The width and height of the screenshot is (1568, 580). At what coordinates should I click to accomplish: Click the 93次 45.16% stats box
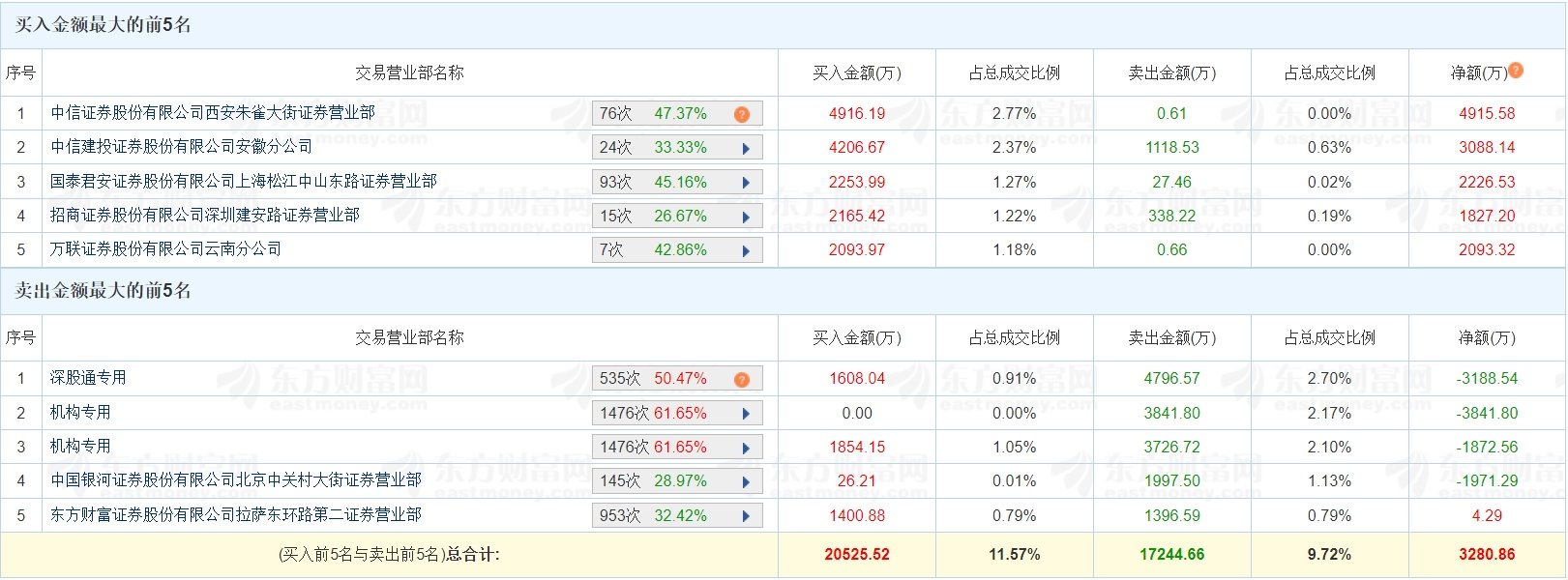tap(677, 182)
